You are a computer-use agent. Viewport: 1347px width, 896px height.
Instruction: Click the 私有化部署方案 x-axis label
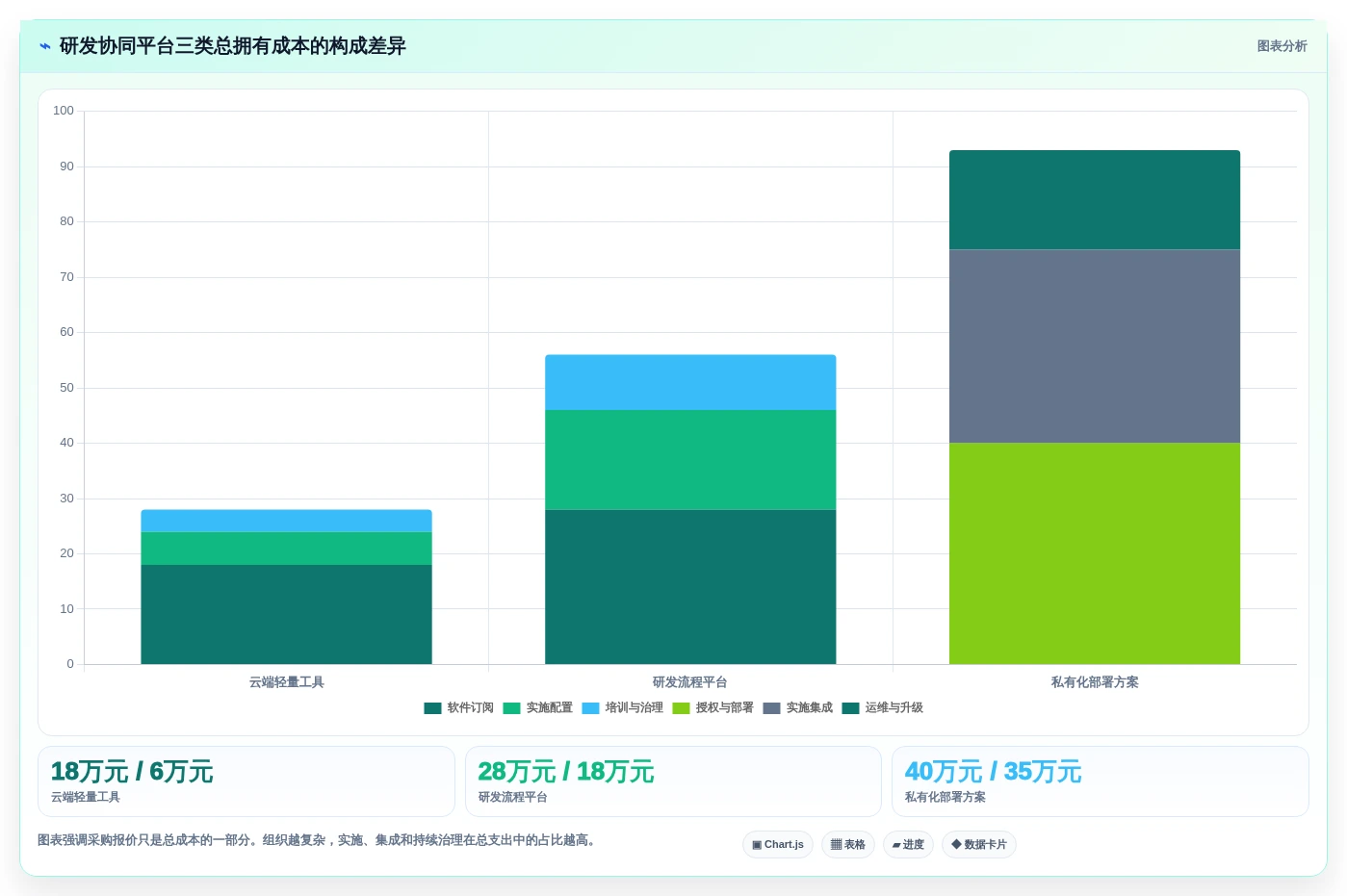1095,682
